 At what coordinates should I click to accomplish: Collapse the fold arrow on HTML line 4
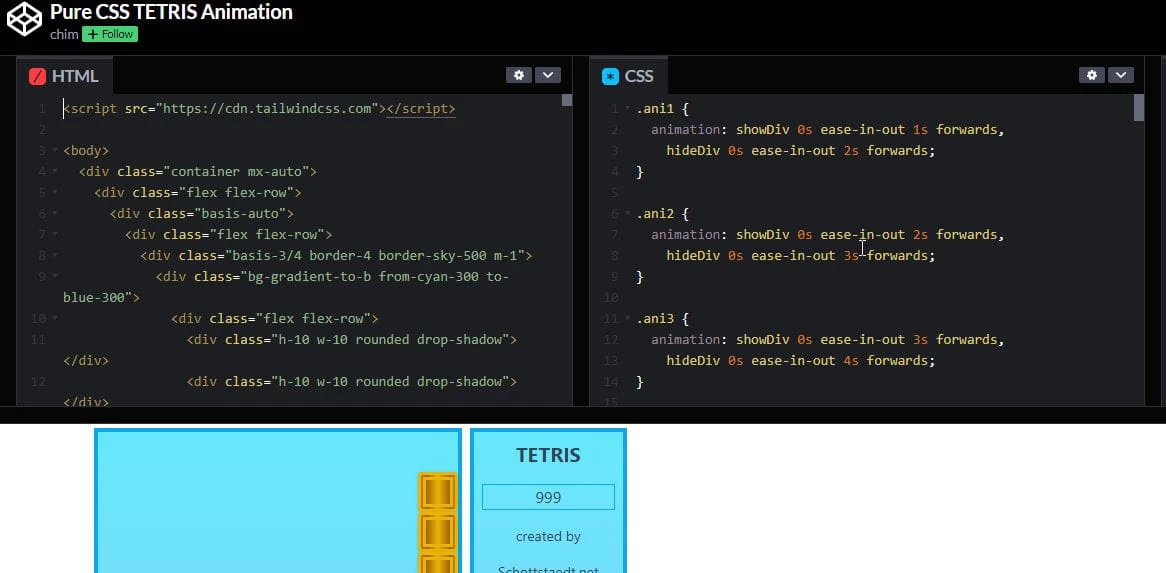tap(55, 172)
